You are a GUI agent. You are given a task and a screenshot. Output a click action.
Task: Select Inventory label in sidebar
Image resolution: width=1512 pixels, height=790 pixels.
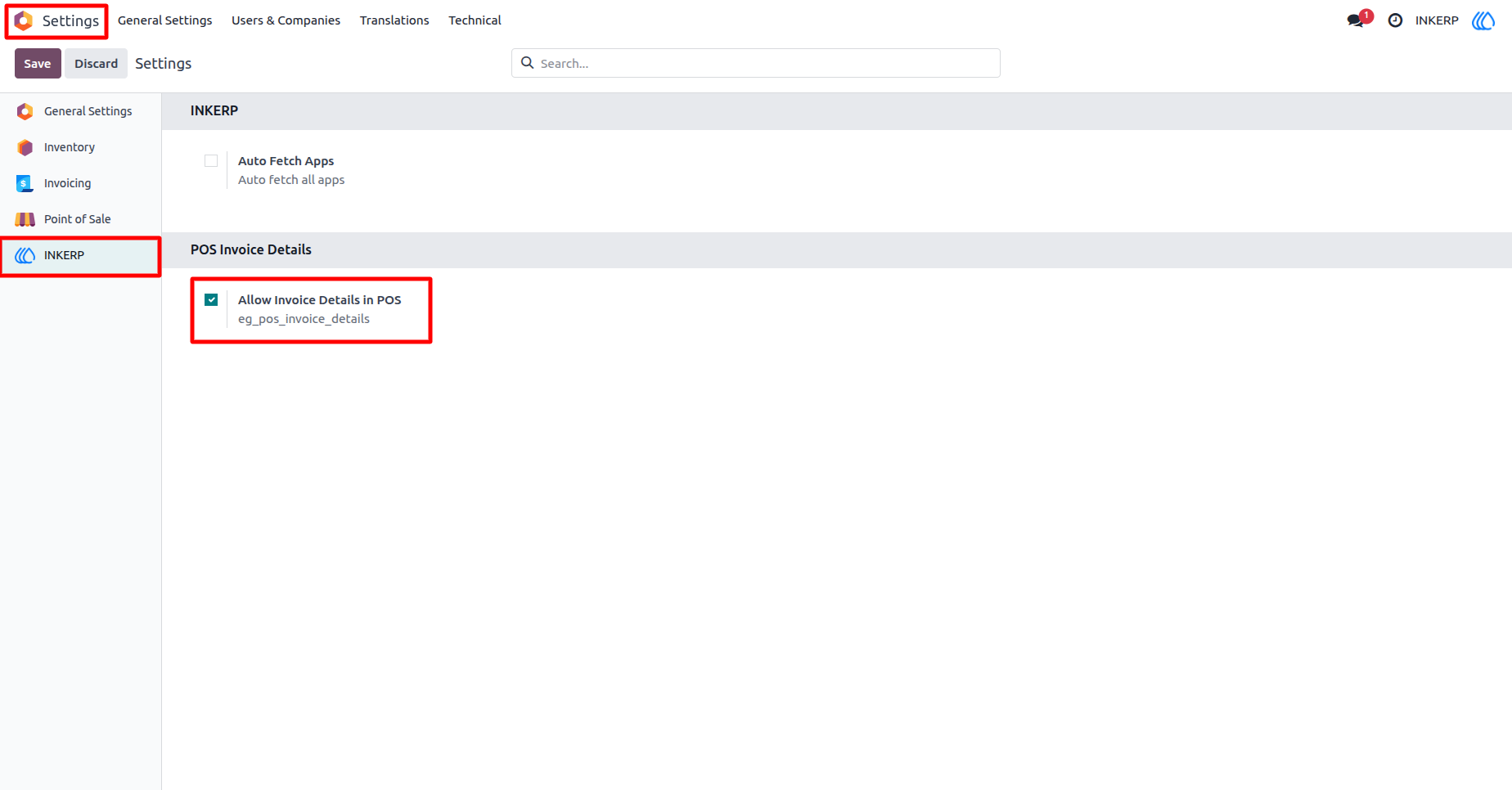pyautogui.click(x=70, y=147)
